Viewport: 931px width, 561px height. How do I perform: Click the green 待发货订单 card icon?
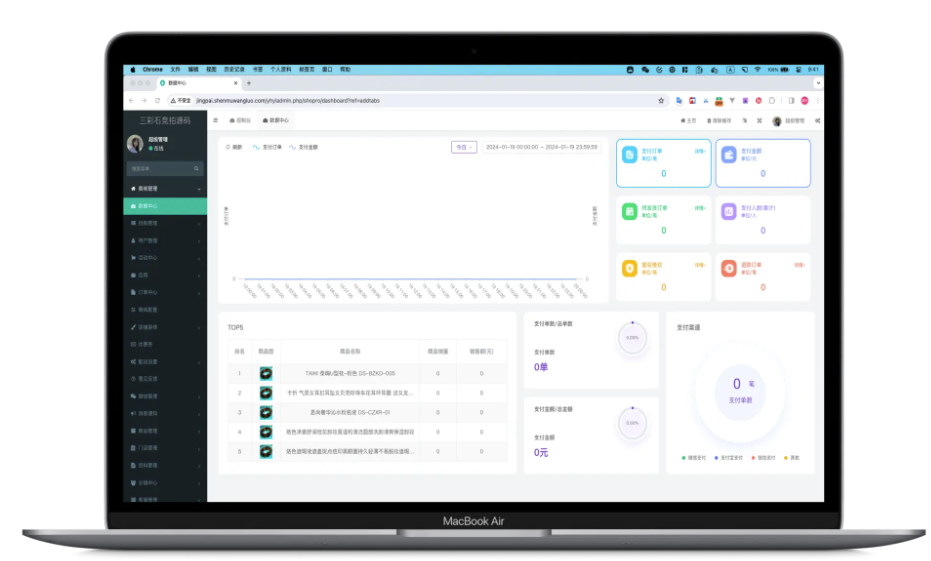point(629,211)
